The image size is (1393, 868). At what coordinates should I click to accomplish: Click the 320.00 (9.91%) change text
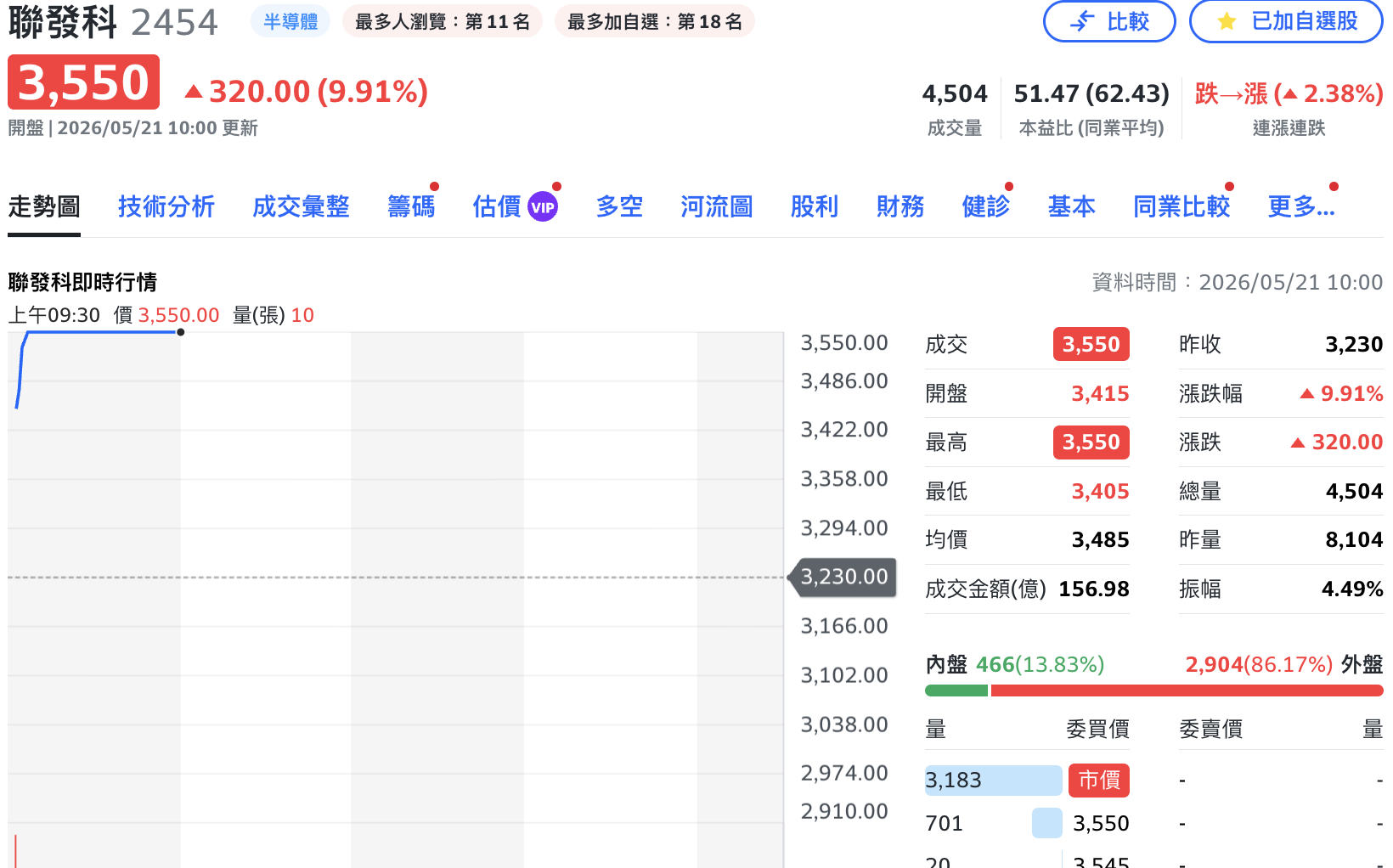pyautogui.click(x=307, y=92)
